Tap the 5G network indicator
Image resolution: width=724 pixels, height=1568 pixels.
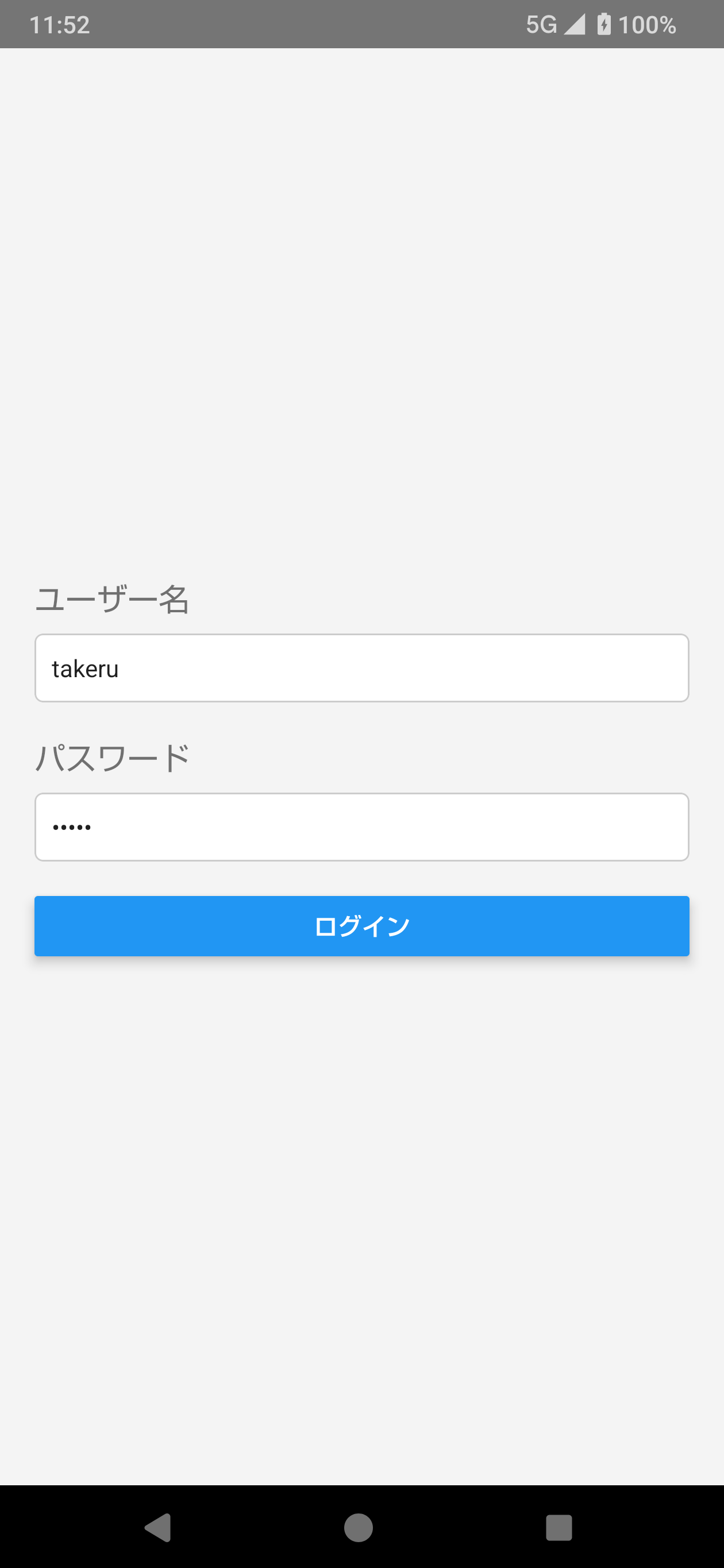click(x=541, y=24)
